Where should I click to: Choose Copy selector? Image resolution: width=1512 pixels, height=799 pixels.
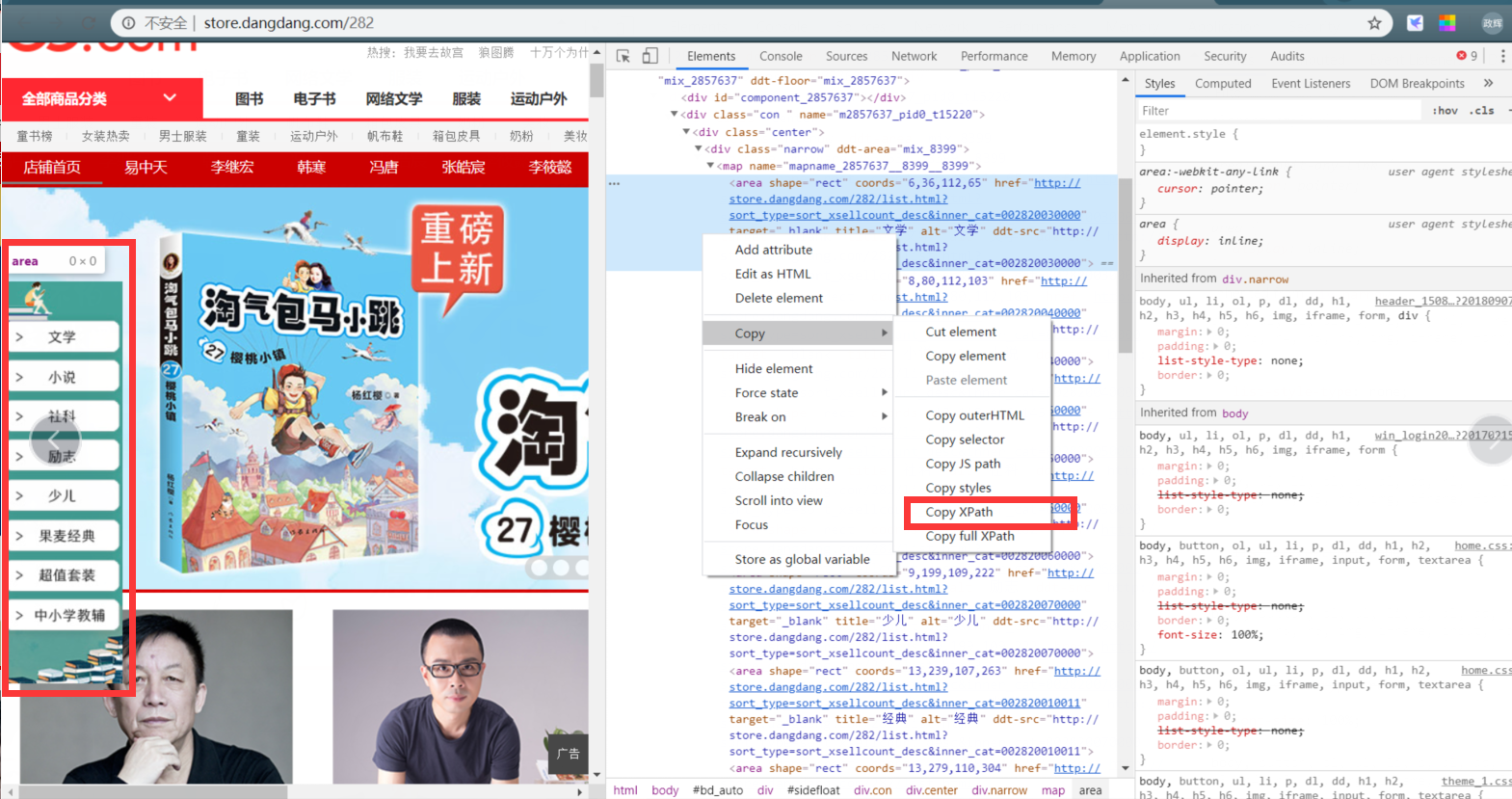coord(966,439)
